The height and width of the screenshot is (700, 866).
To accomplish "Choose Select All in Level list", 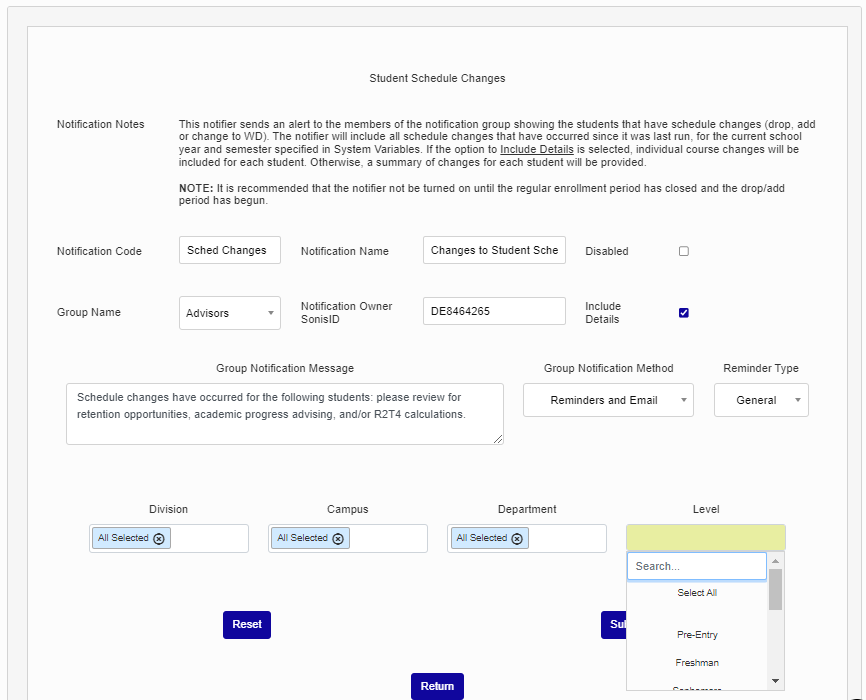I will click(697, 593).
